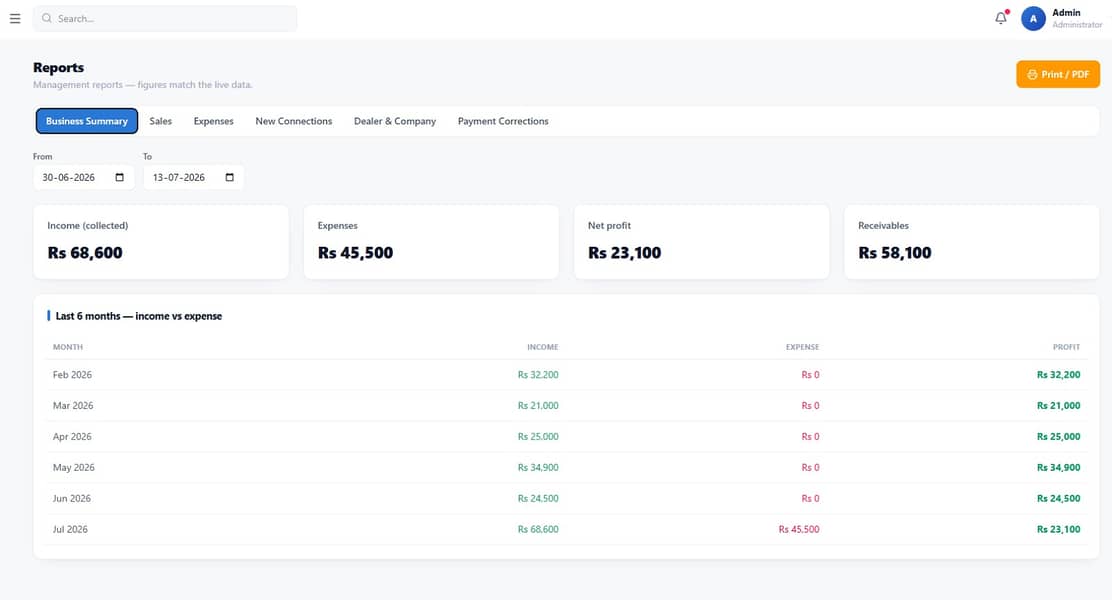Click Feb 2026 expense Rs 0
The height and width of the screenshot is (600, 1112).
click(x=811, y=375)
